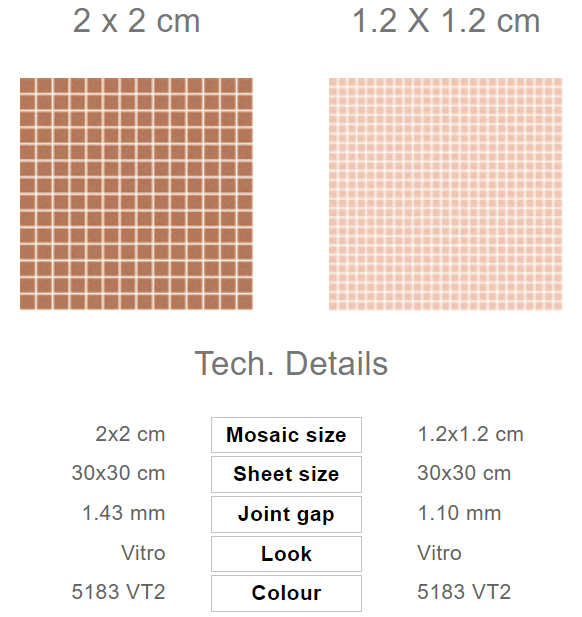The image size is (582, 617).
Task: Click the Colour label box
Action: (x=286, y=593)
